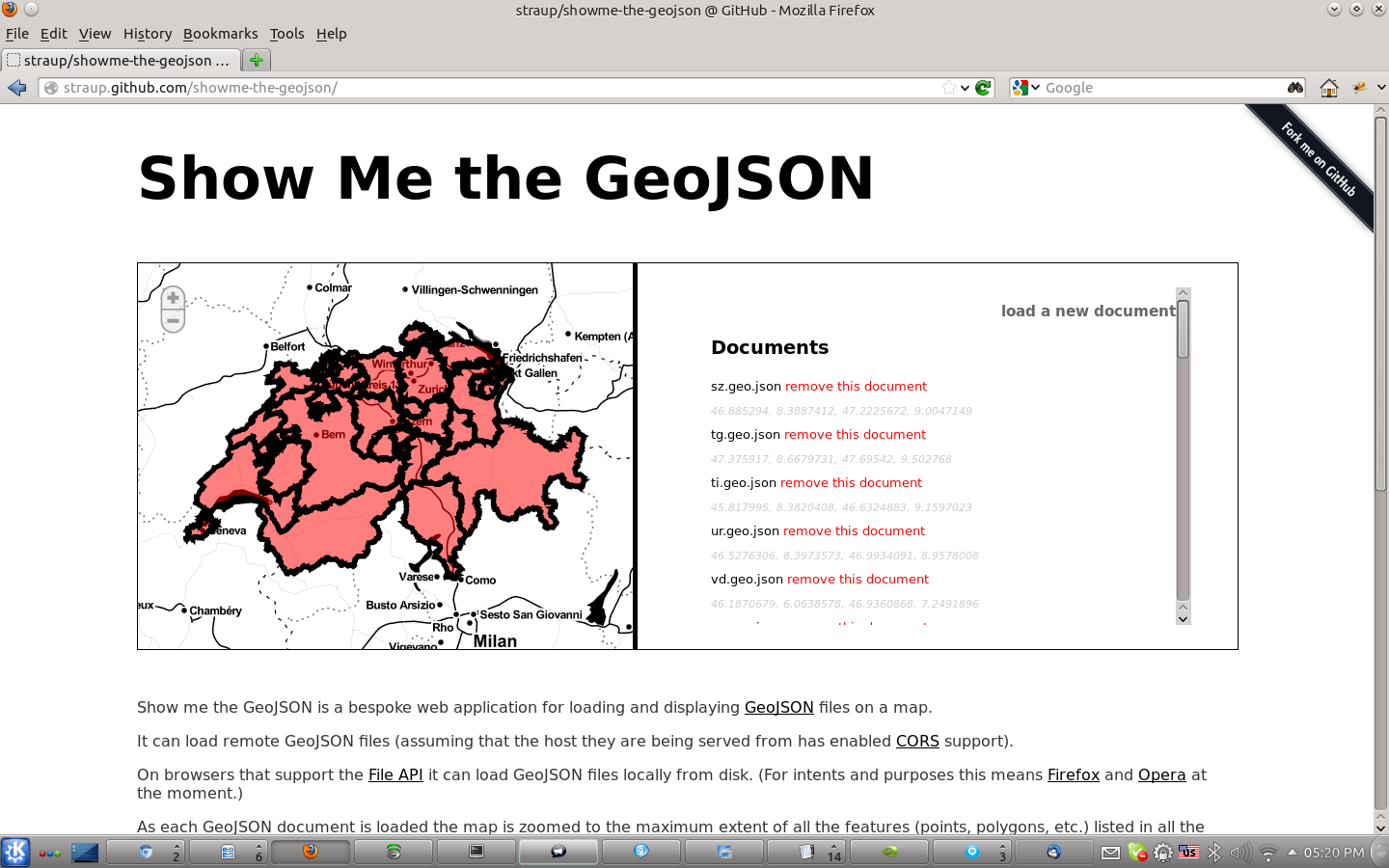Remove the ur.geo.json document
The width and height of the screenshot is (1389, 868).
(x=854, y=530)
